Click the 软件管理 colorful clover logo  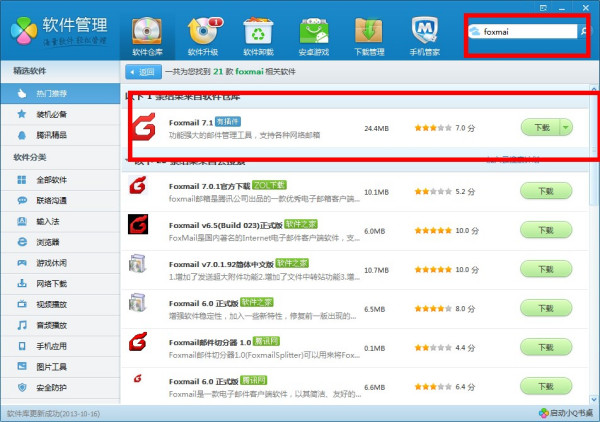[24, 31]
